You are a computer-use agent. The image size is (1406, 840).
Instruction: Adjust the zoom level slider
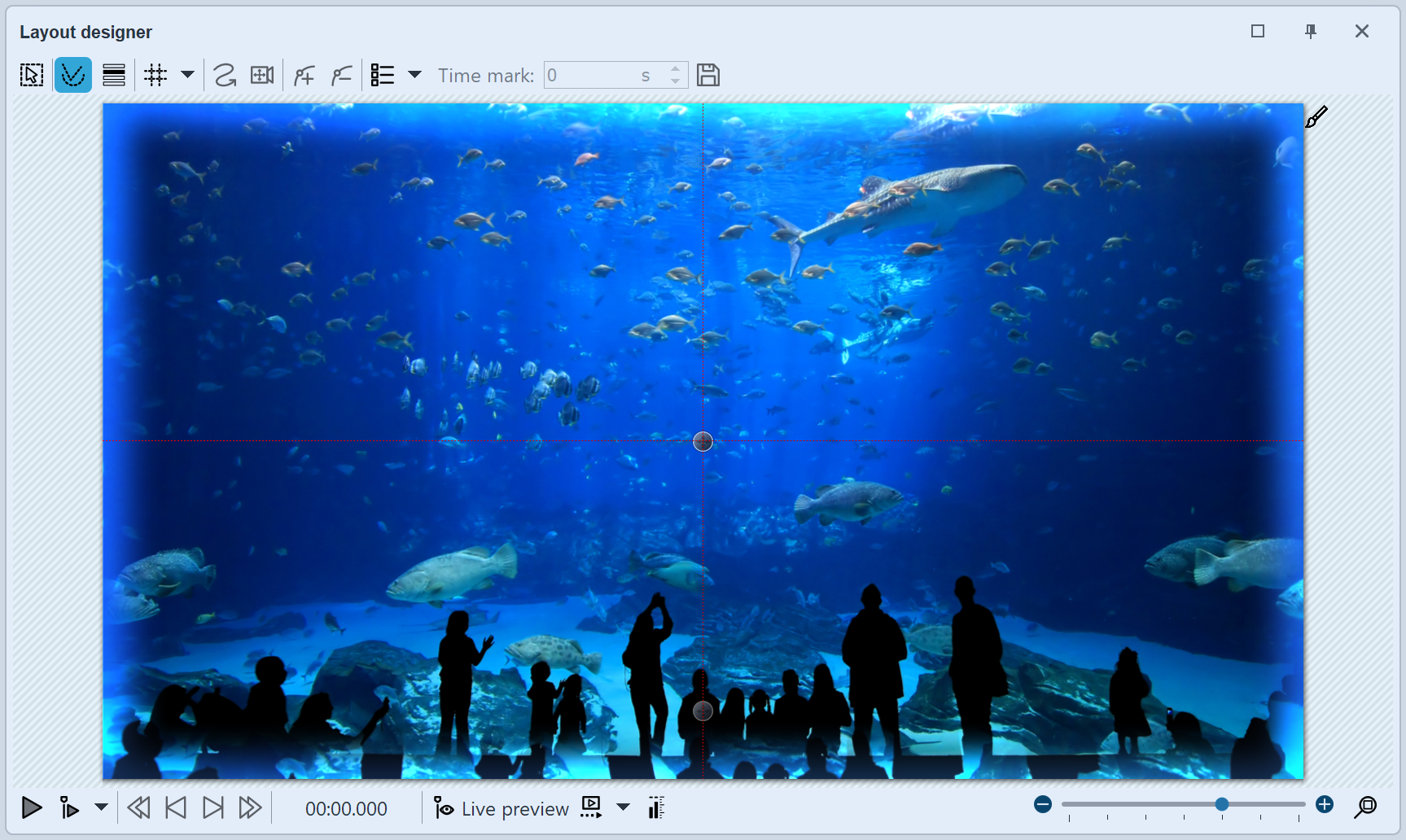[x=1221, y=804]
